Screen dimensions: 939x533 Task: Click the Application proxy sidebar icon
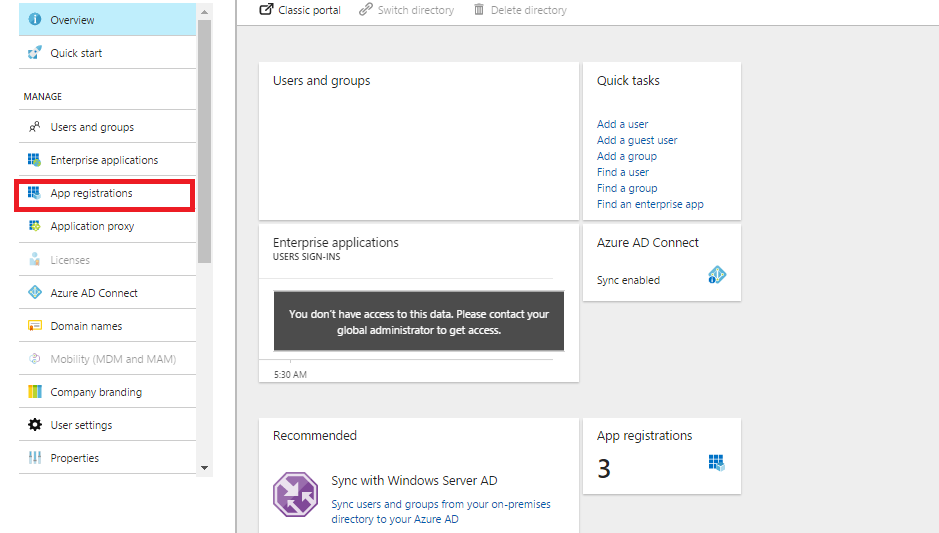(35, 226)
